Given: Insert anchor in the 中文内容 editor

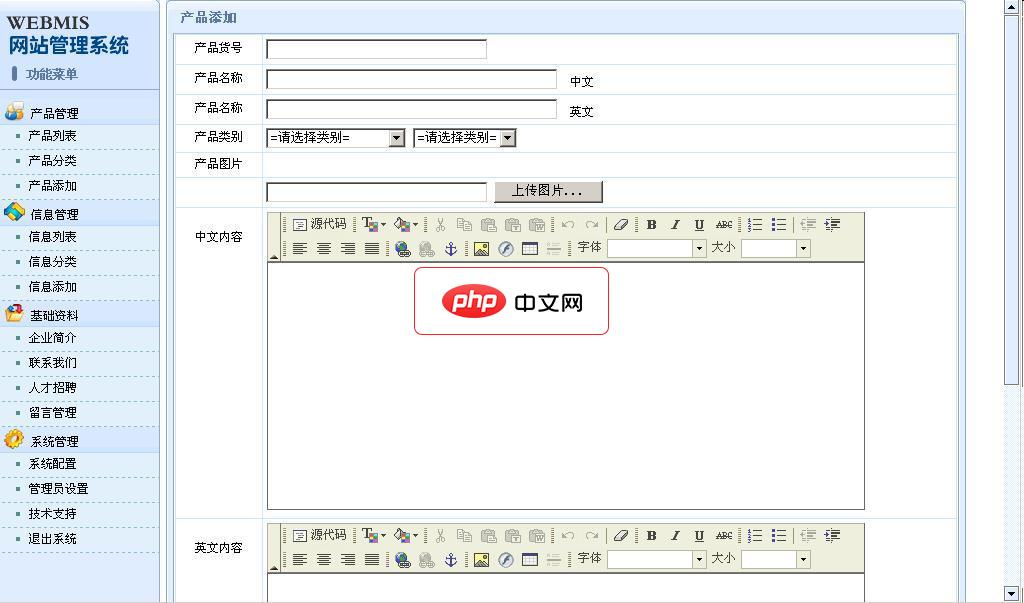Looking at the screenshot, I should [x=451, y=249].
